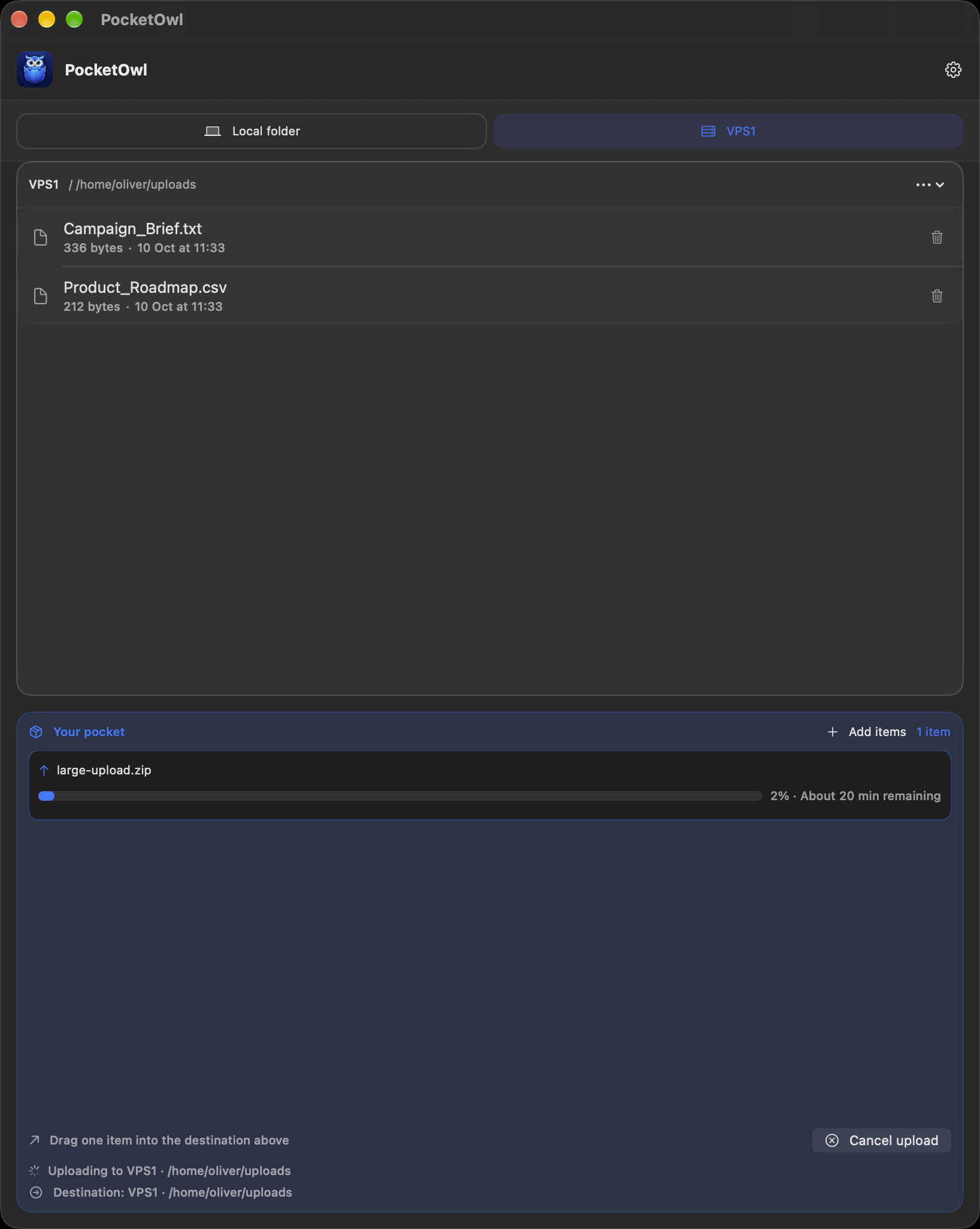Viewport: 980px width, 1229px height.
Task: Click the file icon beside Product_Roadmap.csv
Action: (40, 296)
